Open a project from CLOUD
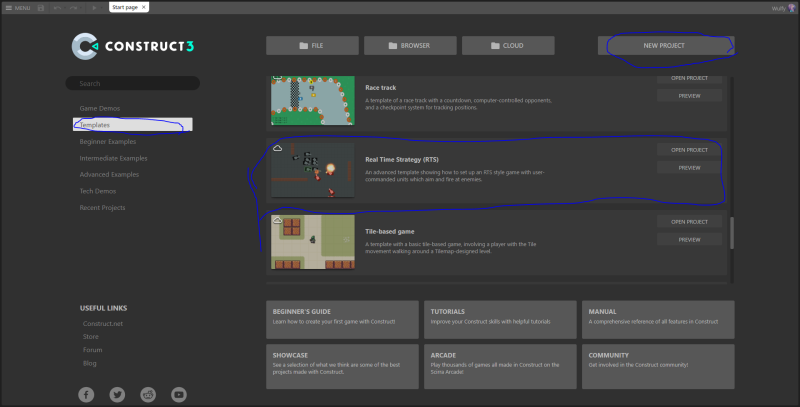800x407 pixels. click(508, 45)
